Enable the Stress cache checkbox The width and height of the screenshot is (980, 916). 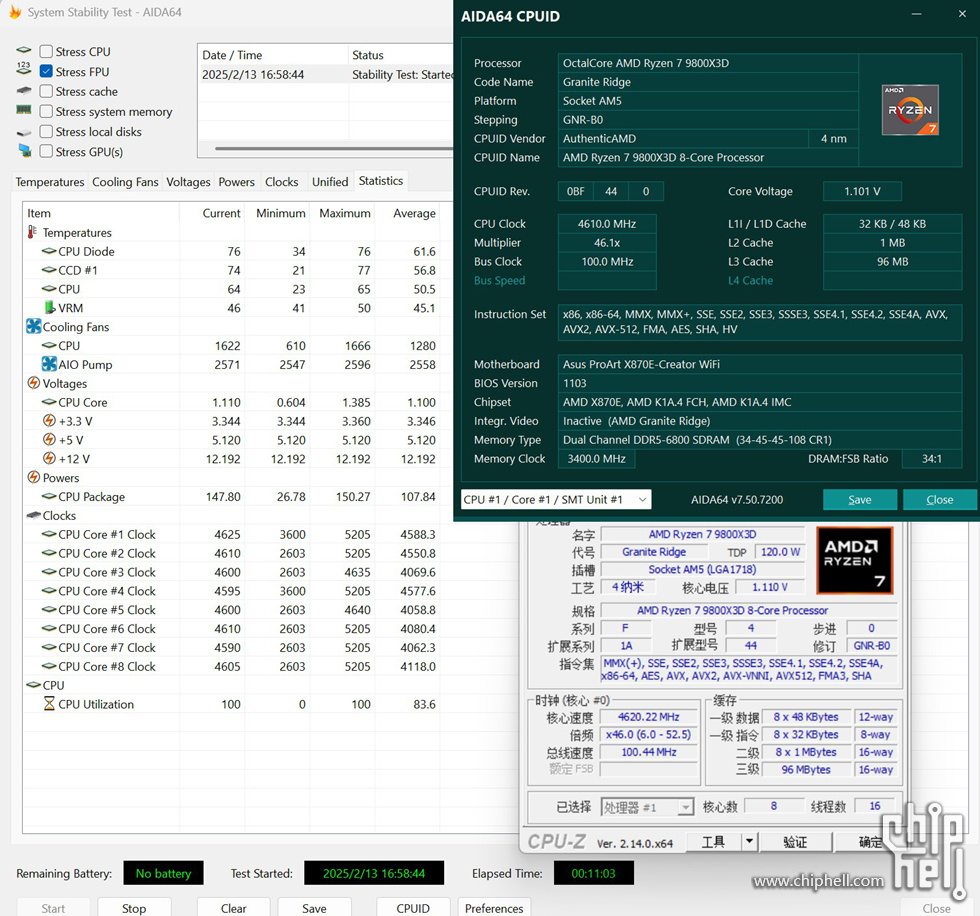(46, 91)
